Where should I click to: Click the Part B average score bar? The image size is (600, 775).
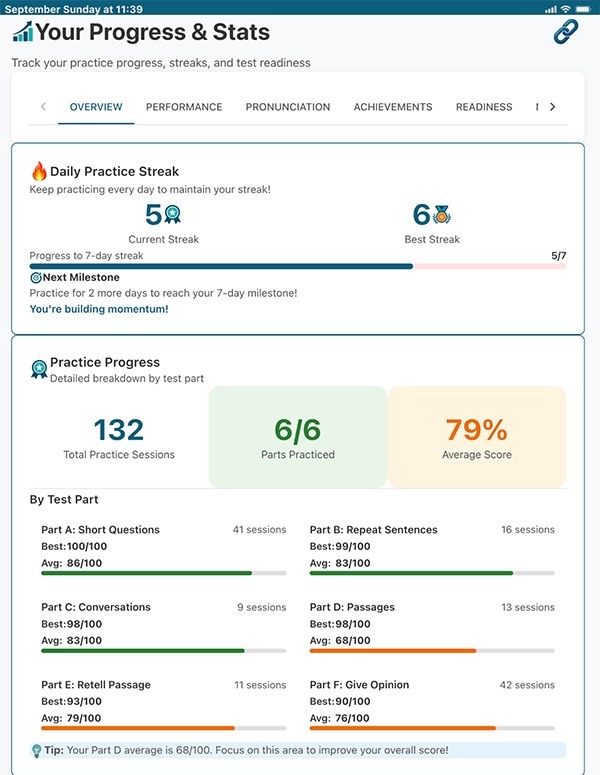point(432,573)
